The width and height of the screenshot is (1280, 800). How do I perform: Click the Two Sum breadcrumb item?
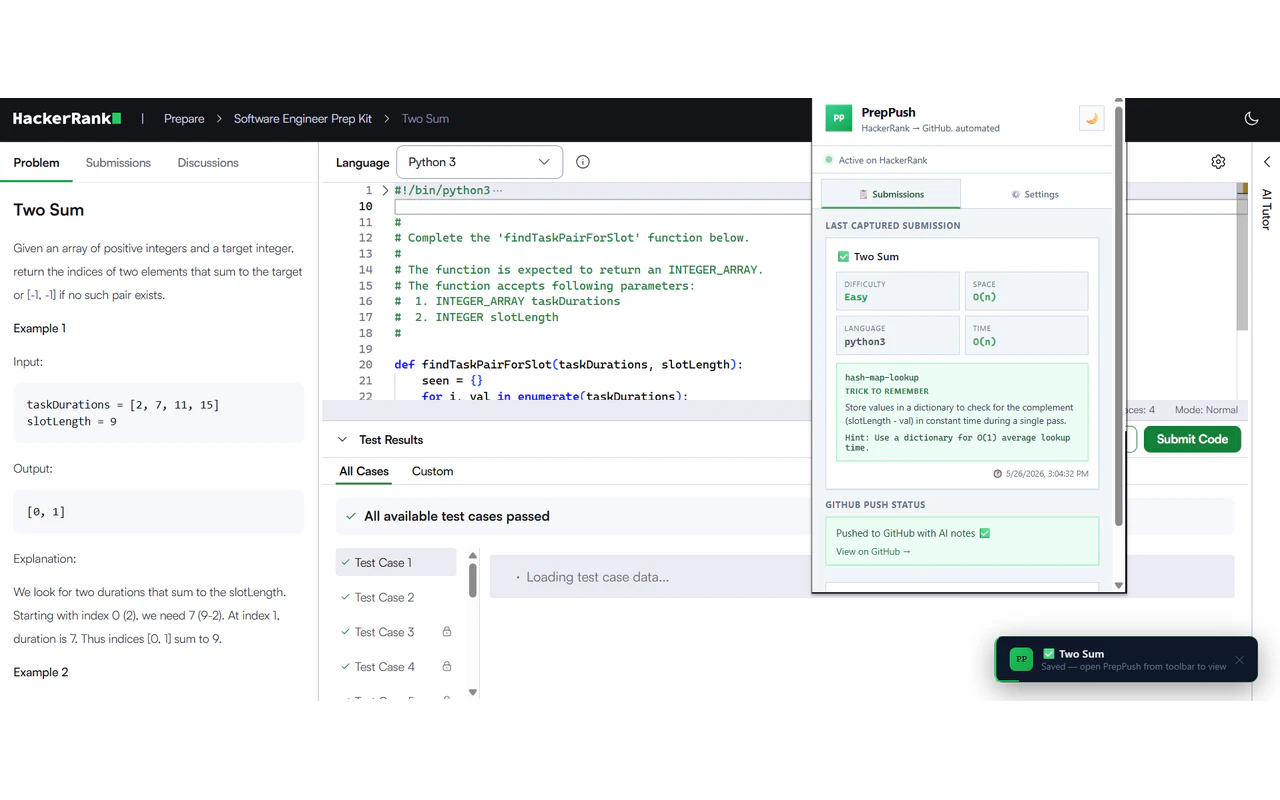pyautogui.click(x=425, y=119)
